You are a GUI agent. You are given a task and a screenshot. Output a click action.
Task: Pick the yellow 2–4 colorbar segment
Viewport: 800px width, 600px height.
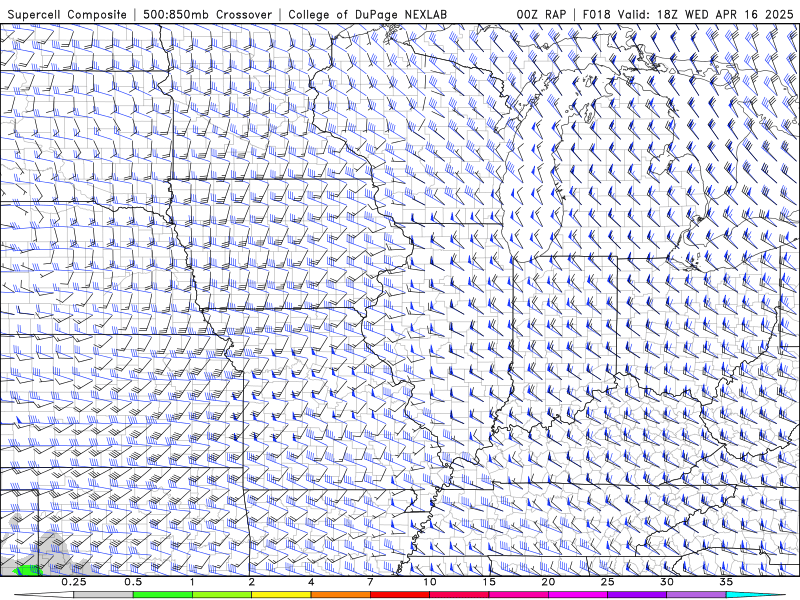281,595
